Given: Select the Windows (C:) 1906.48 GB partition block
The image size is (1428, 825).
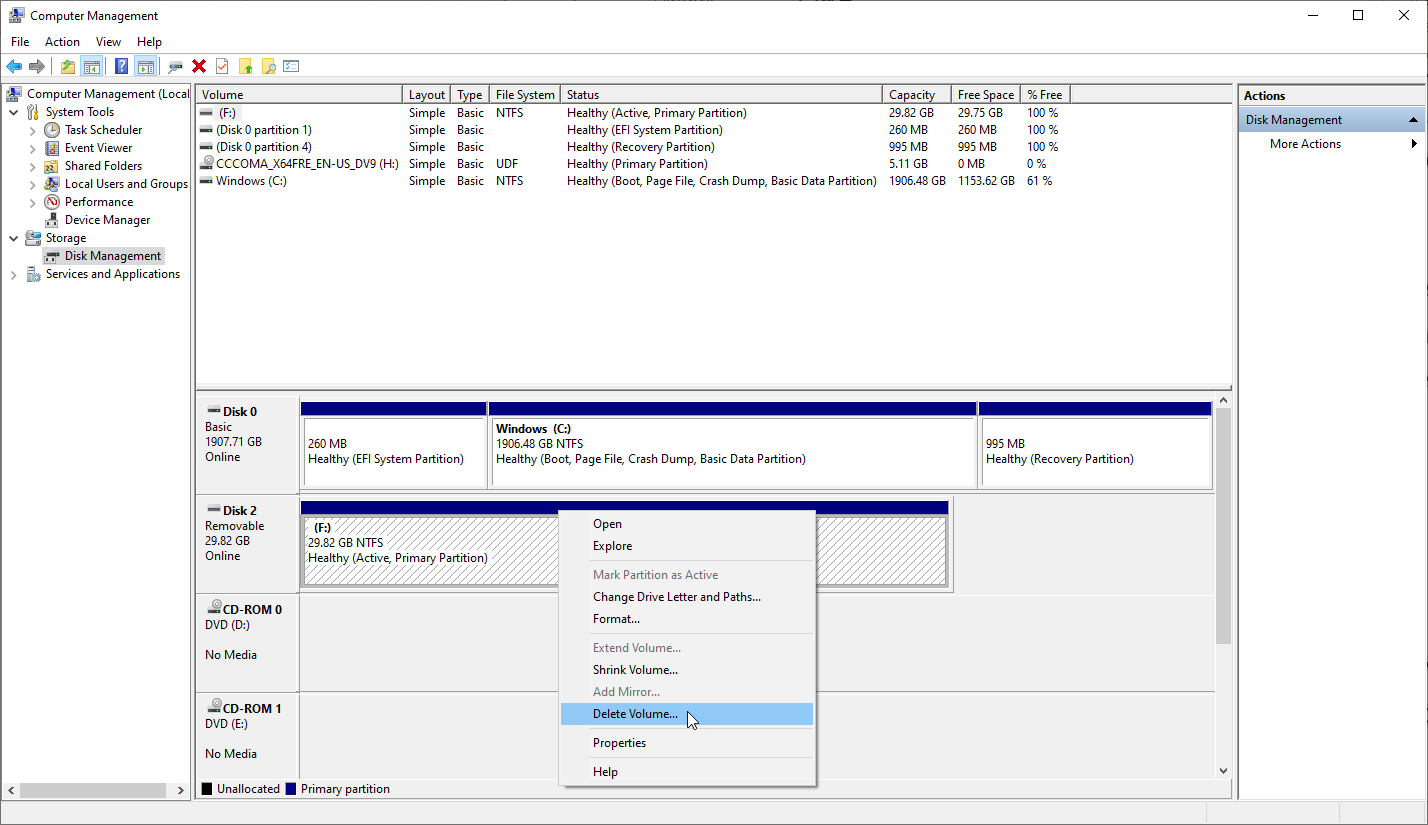Looking at the screenshot, I should (732, 445).
